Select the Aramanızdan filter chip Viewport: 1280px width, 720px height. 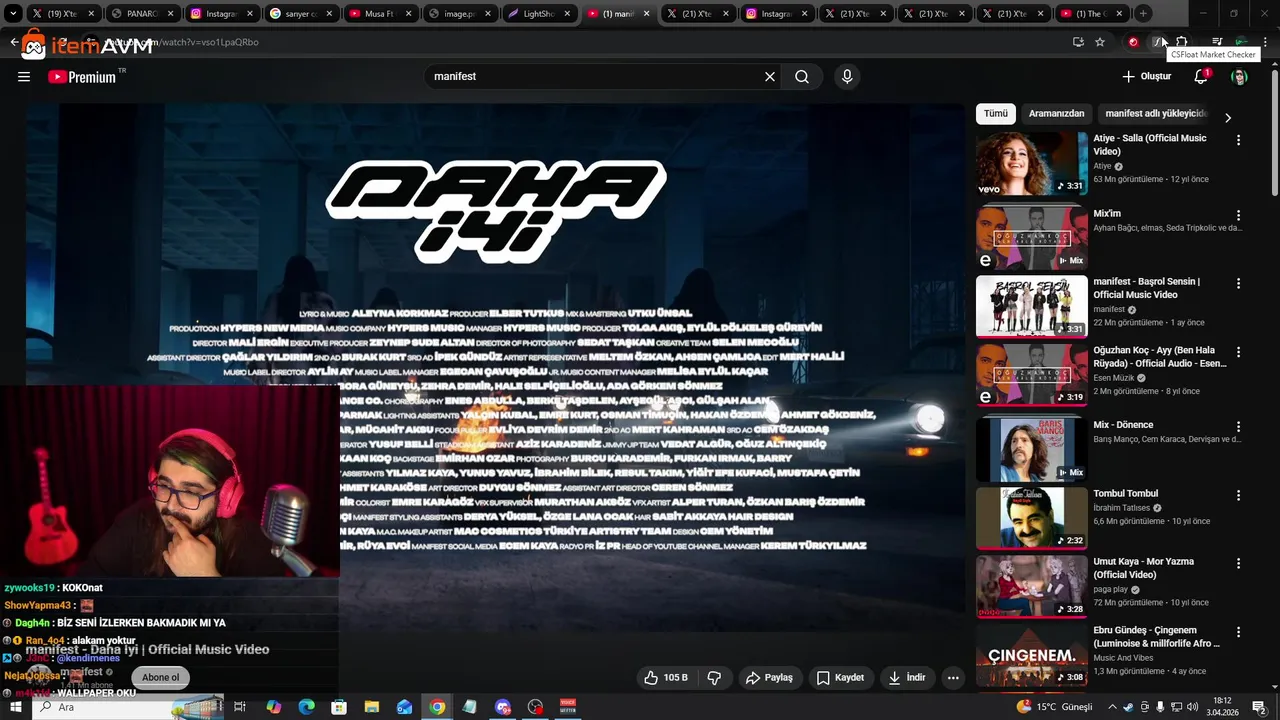coord(1056,114)
